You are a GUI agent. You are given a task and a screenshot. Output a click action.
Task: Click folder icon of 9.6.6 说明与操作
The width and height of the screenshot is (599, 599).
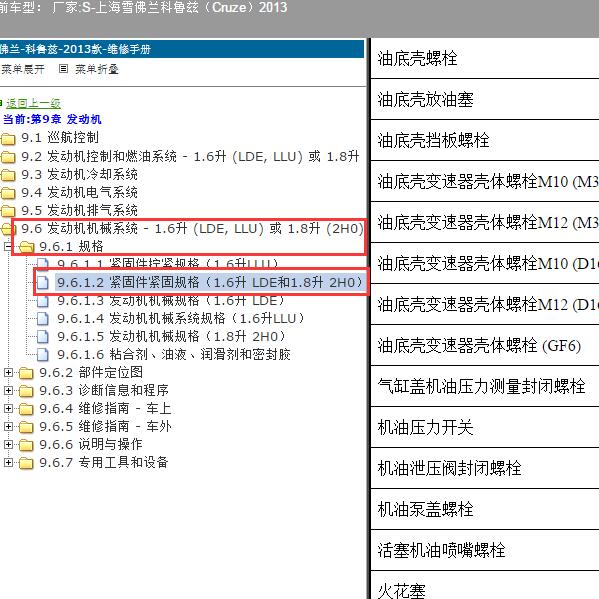pyautogui.click(x=26, y=445)
